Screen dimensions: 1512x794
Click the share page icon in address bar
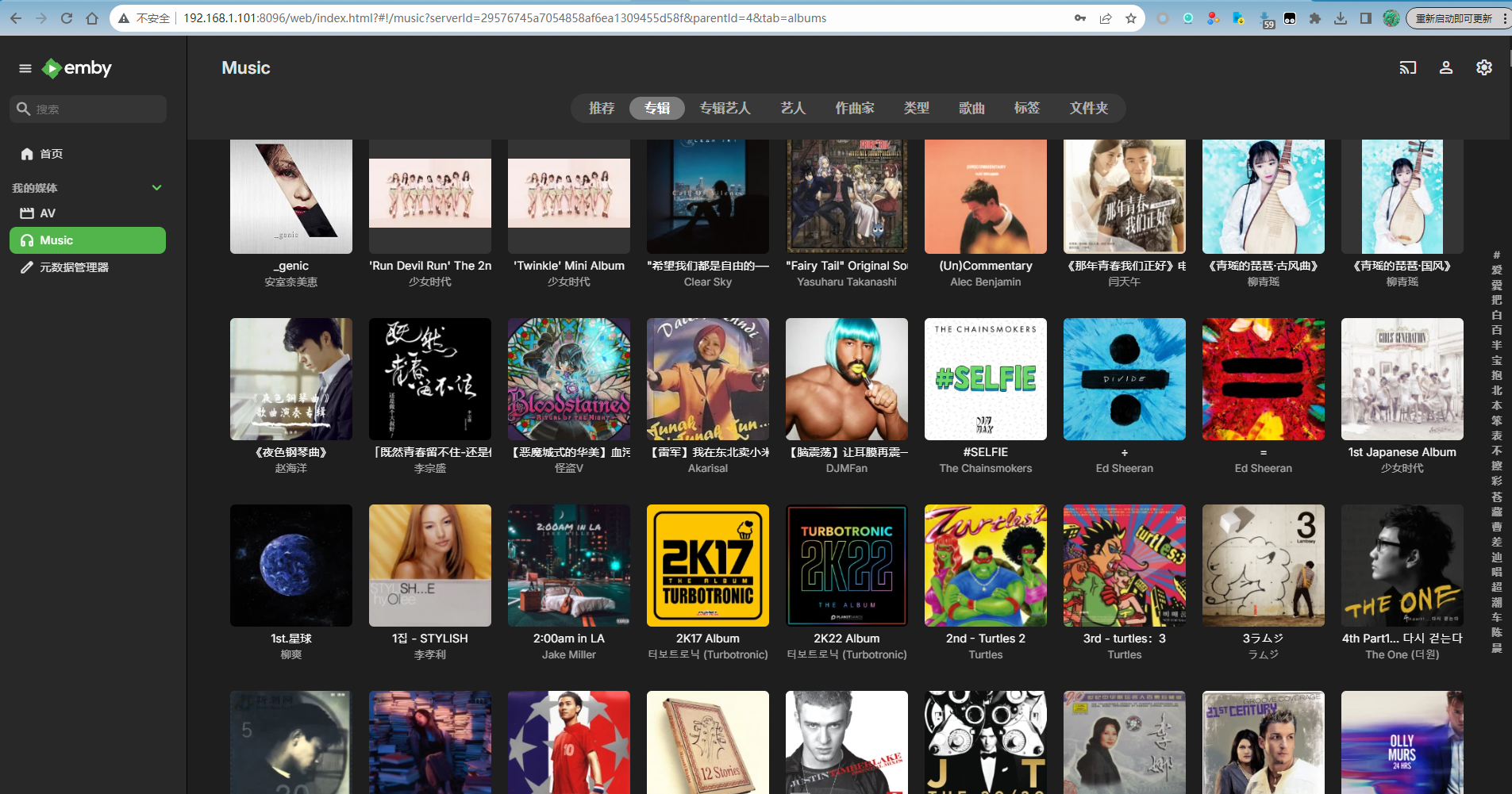[1106, 18]
